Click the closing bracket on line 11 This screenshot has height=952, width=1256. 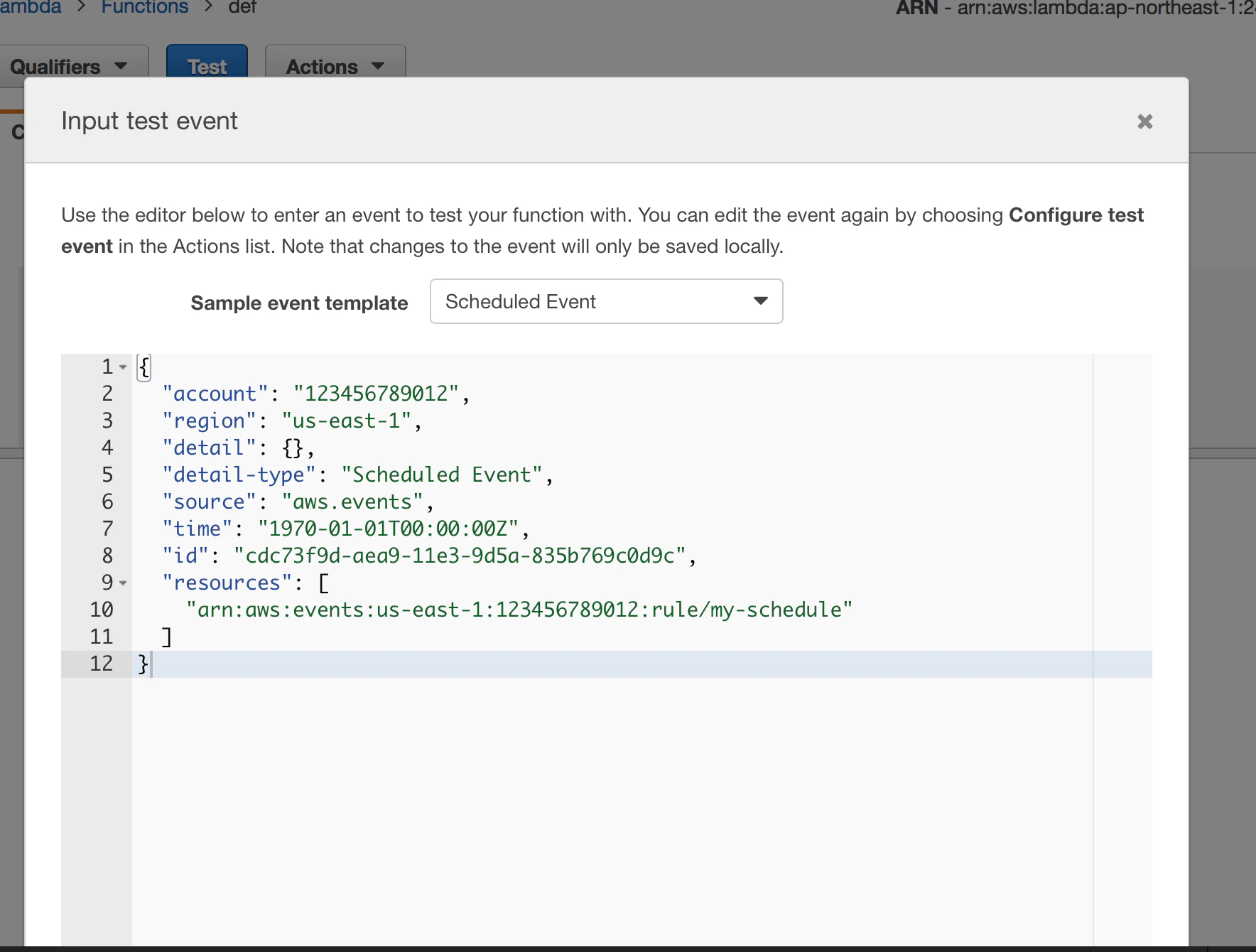[x=167, y=637]
